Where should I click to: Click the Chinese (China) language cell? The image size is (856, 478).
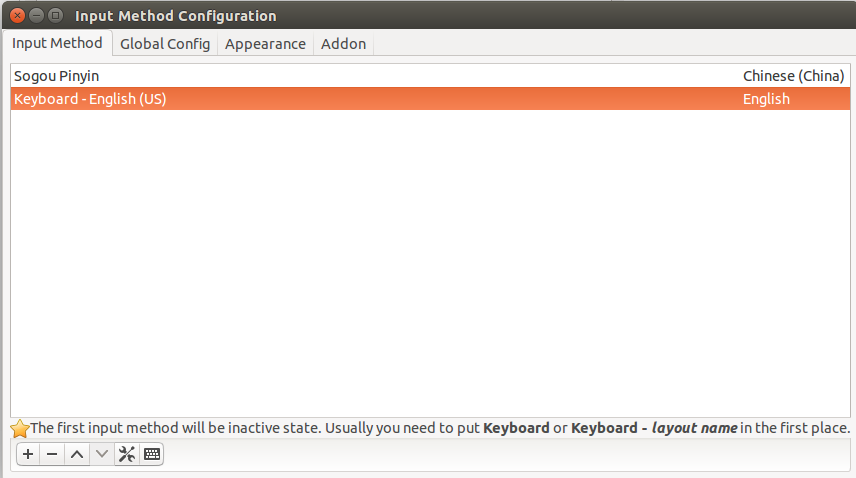(x=793, y=76)
